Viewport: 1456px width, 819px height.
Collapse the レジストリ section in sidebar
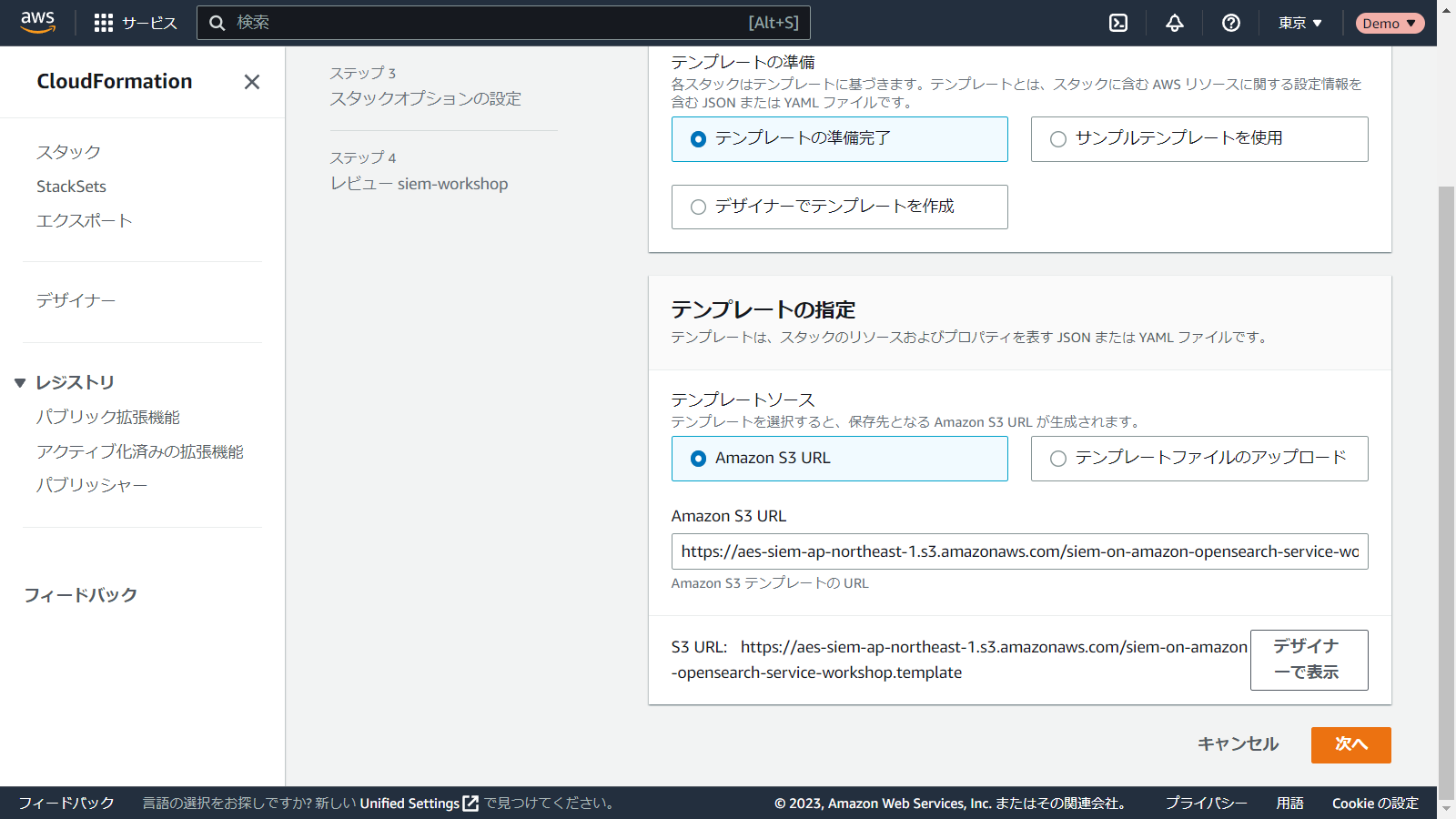point(20,383)
